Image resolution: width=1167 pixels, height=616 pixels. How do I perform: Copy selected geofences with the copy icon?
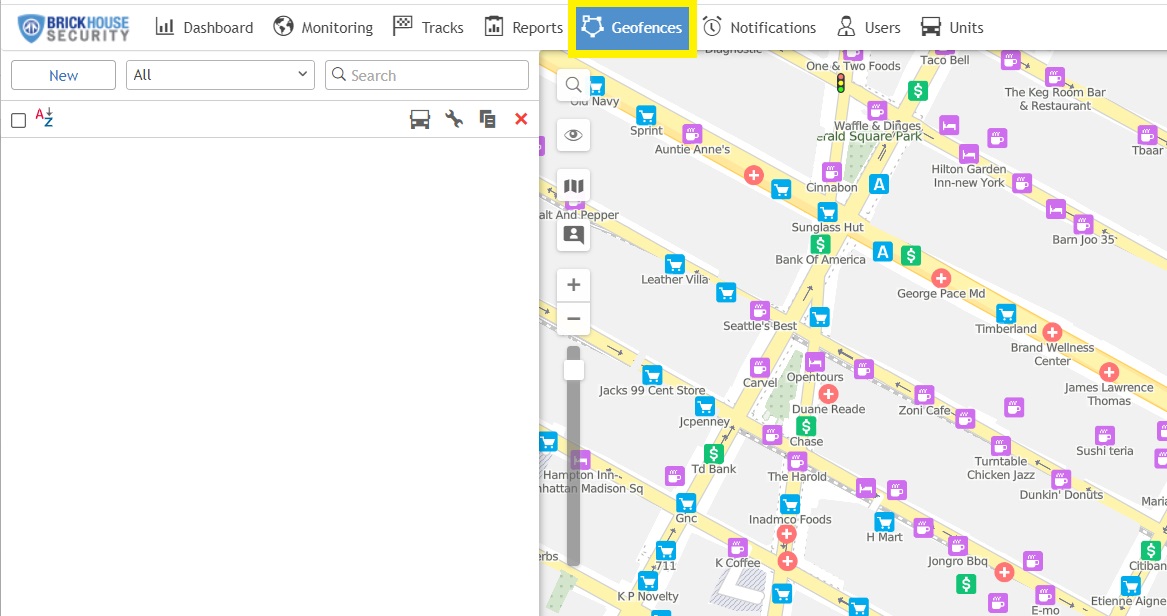coord(487,119)
